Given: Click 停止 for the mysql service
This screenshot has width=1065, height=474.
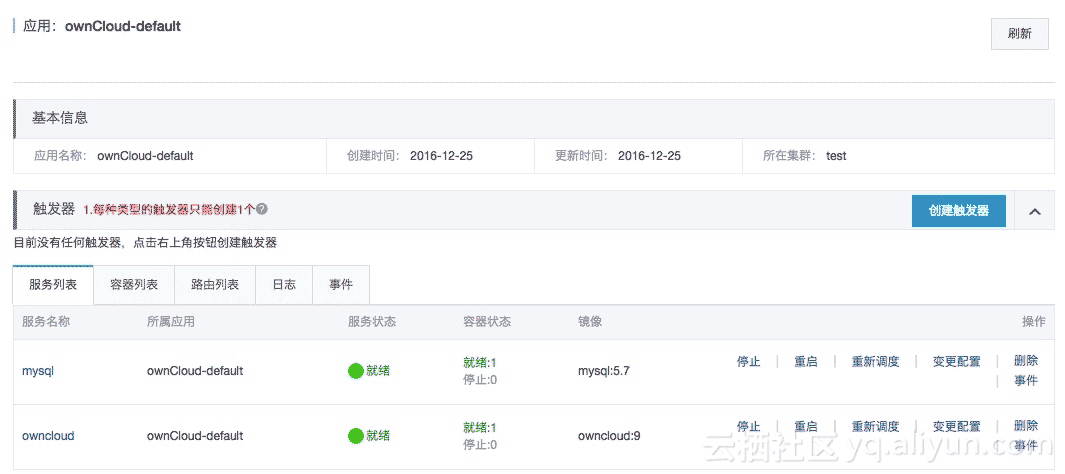Looking at the screenshot, I should [x=748, y=361].
